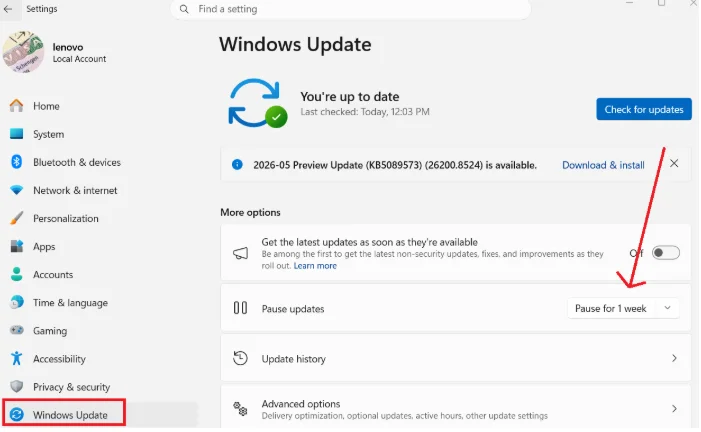The image size is (701, 432).
Task: Click the Accessibility figure icon
Action: pos(17,359)
